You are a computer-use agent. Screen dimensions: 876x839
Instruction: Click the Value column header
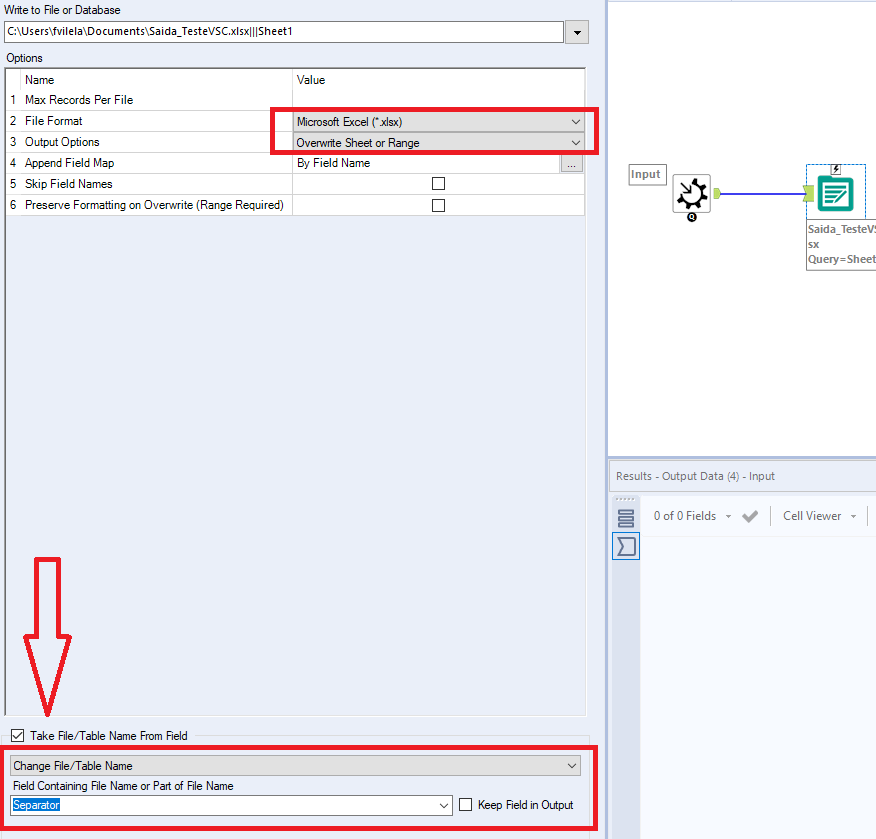311,80
